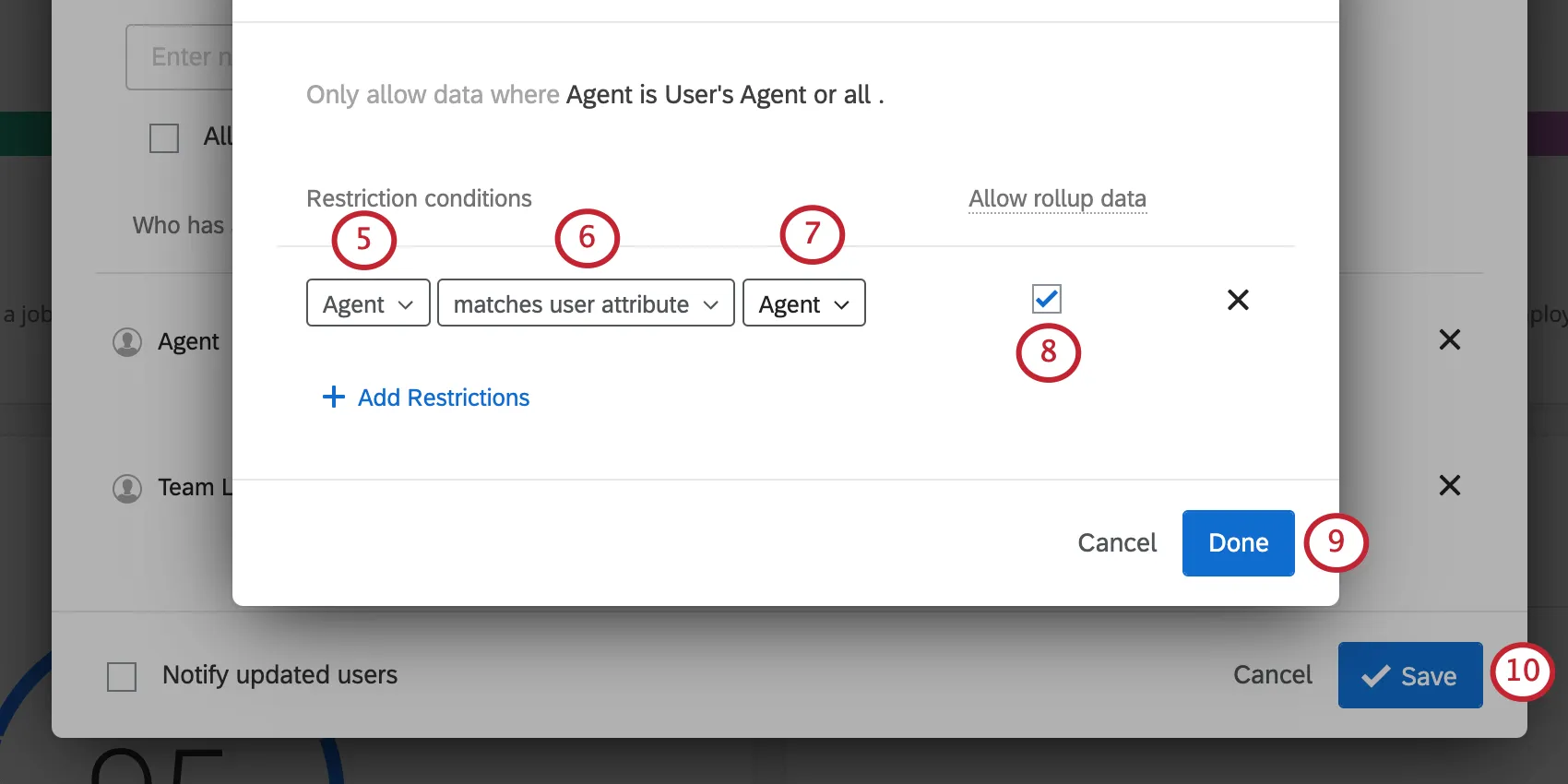Uncheck the Allow rollup data checkbox
The height and width of the screenshot is (784, 1568).
[x=1046, y=298]
